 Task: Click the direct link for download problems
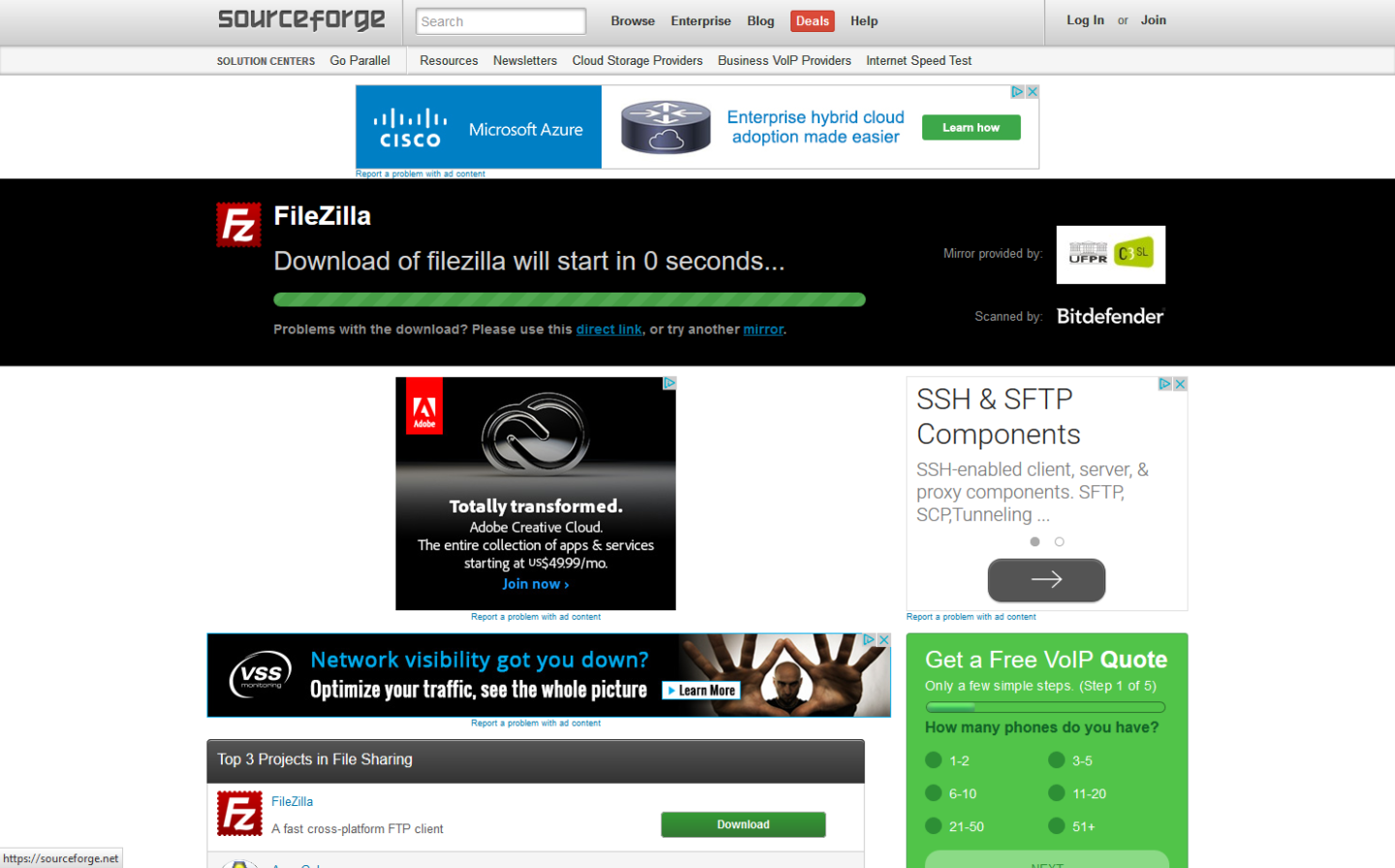point(608,329)
